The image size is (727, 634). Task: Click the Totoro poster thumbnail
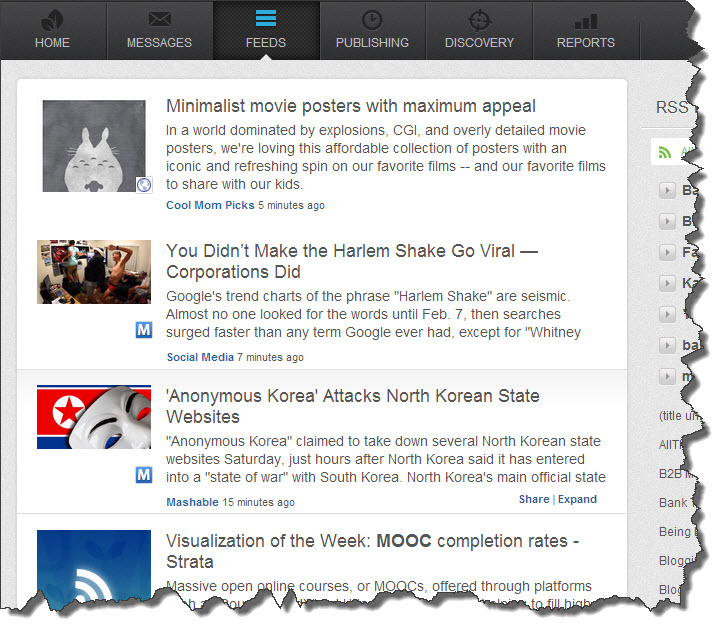pos(94,146)
